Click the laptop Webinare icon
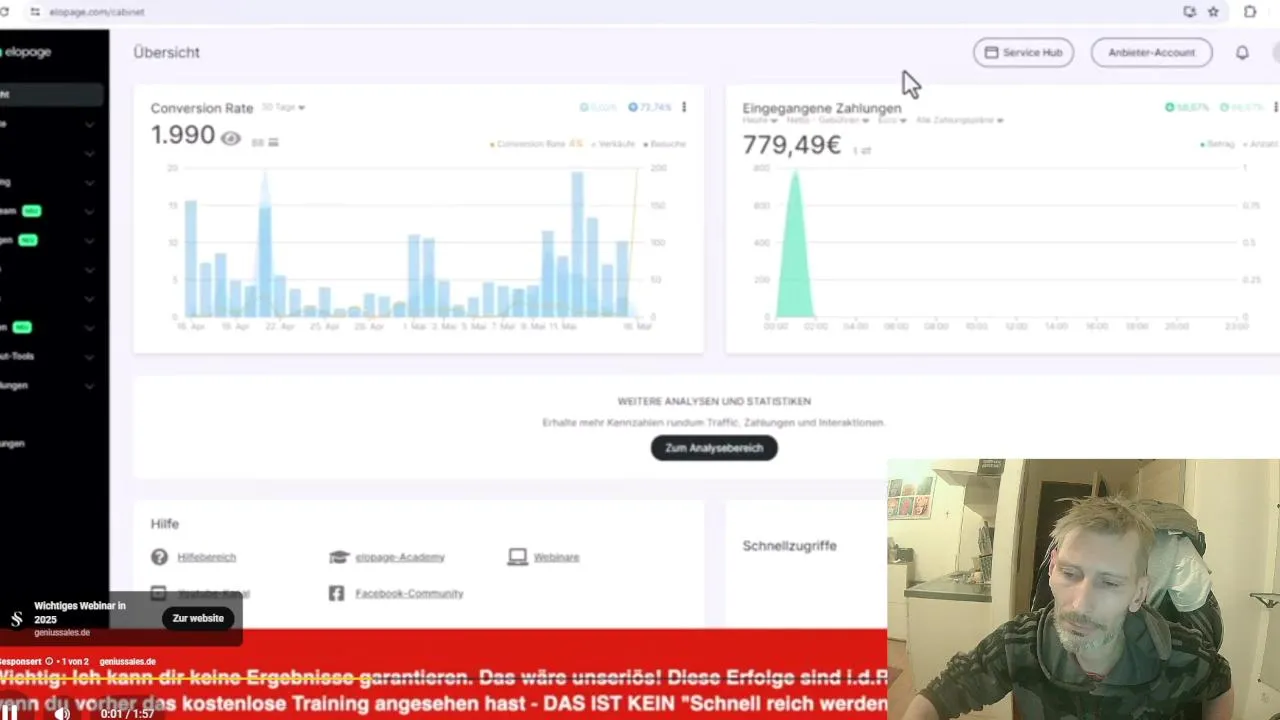Screen dimensions: 1280x720 pos(517,557)
